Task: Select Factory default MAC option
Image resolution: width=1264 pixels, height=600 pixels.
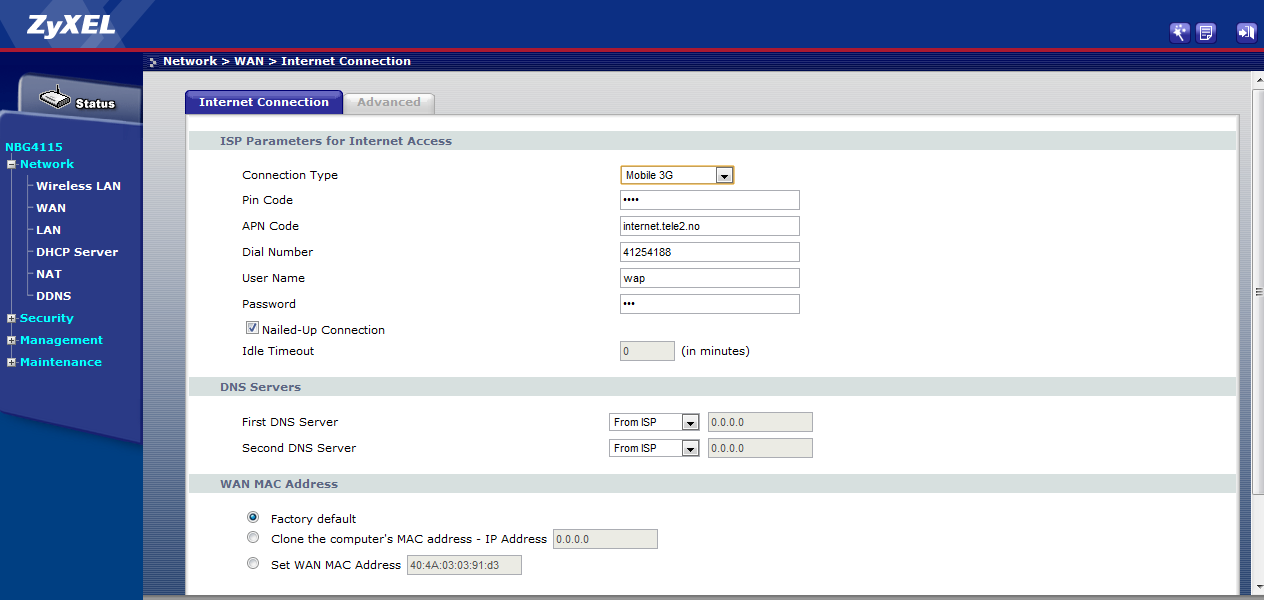Action: point(253,517)
